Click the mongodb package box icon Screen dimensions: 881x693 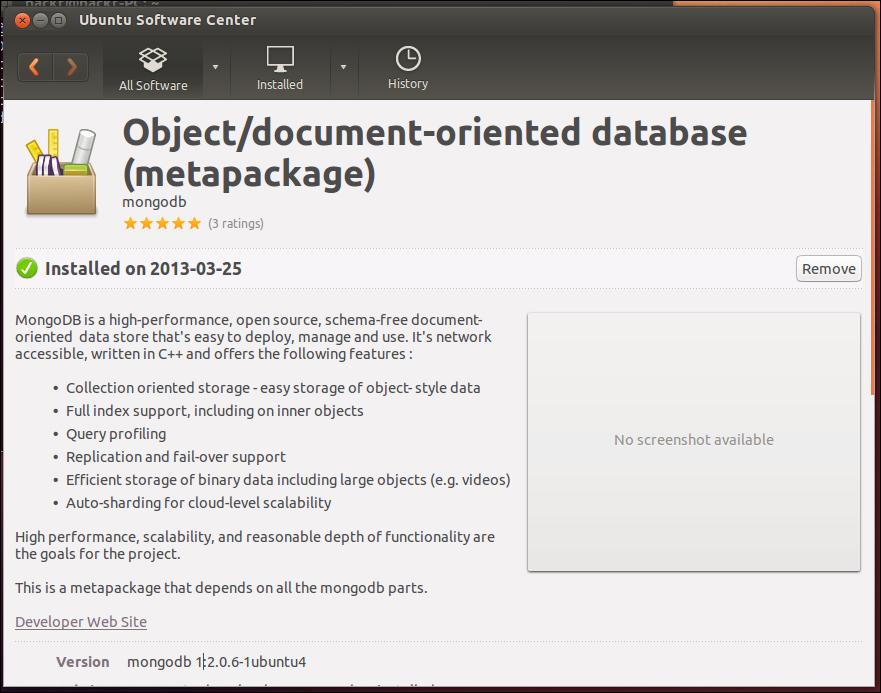[61, 172]
